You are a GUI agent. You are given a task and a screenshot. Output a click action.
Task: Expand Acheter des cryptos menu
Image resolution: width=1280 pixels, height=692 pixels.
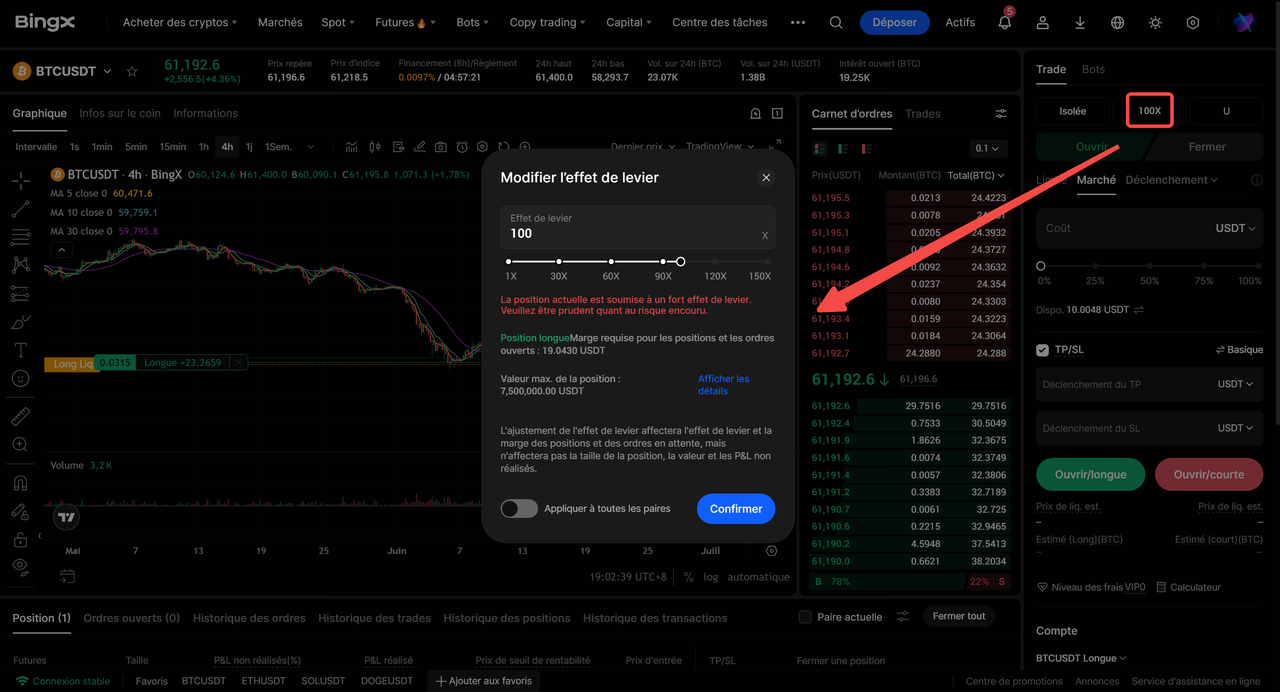[180, 22]
